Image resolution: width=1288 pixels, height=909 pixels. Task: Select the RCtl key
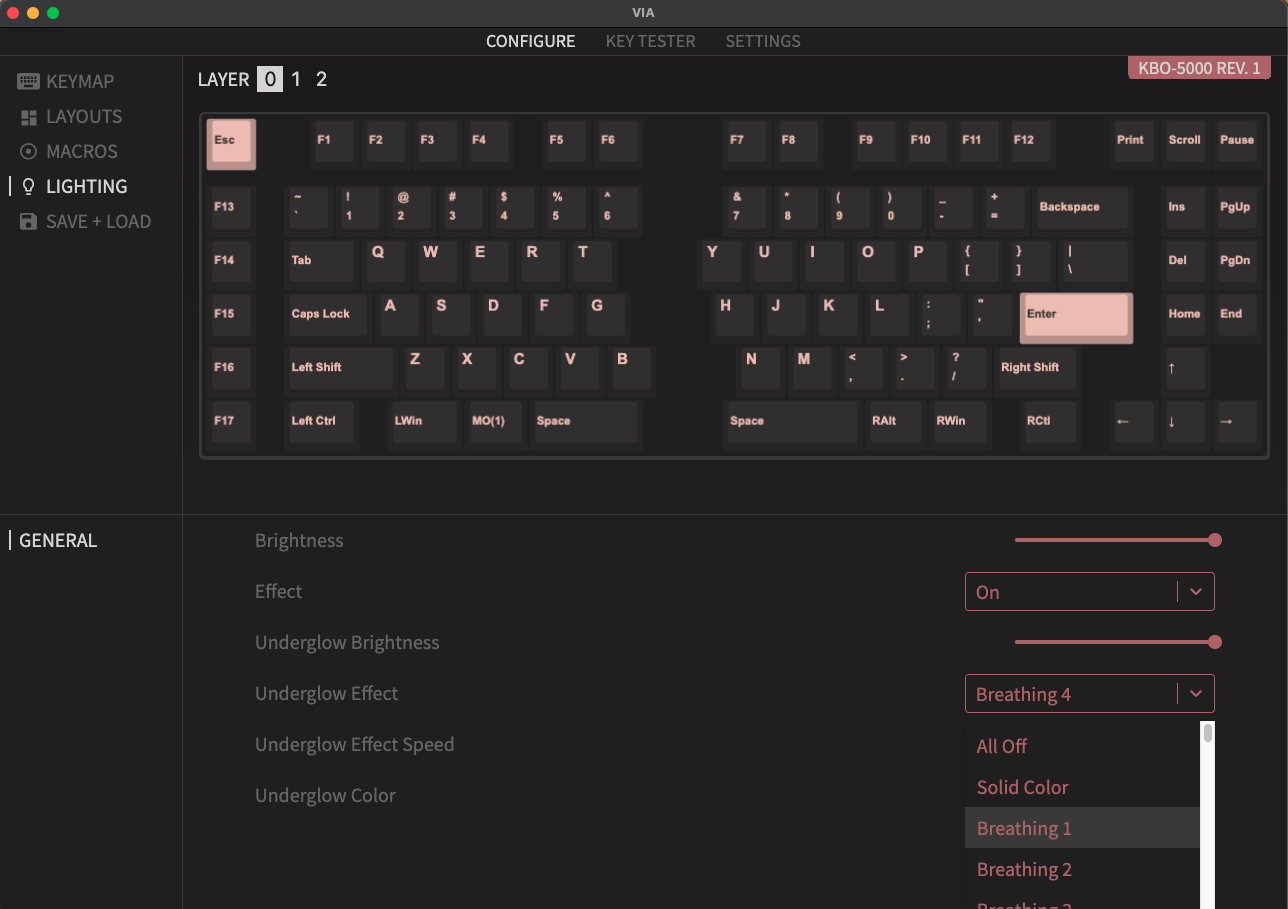1049,422
